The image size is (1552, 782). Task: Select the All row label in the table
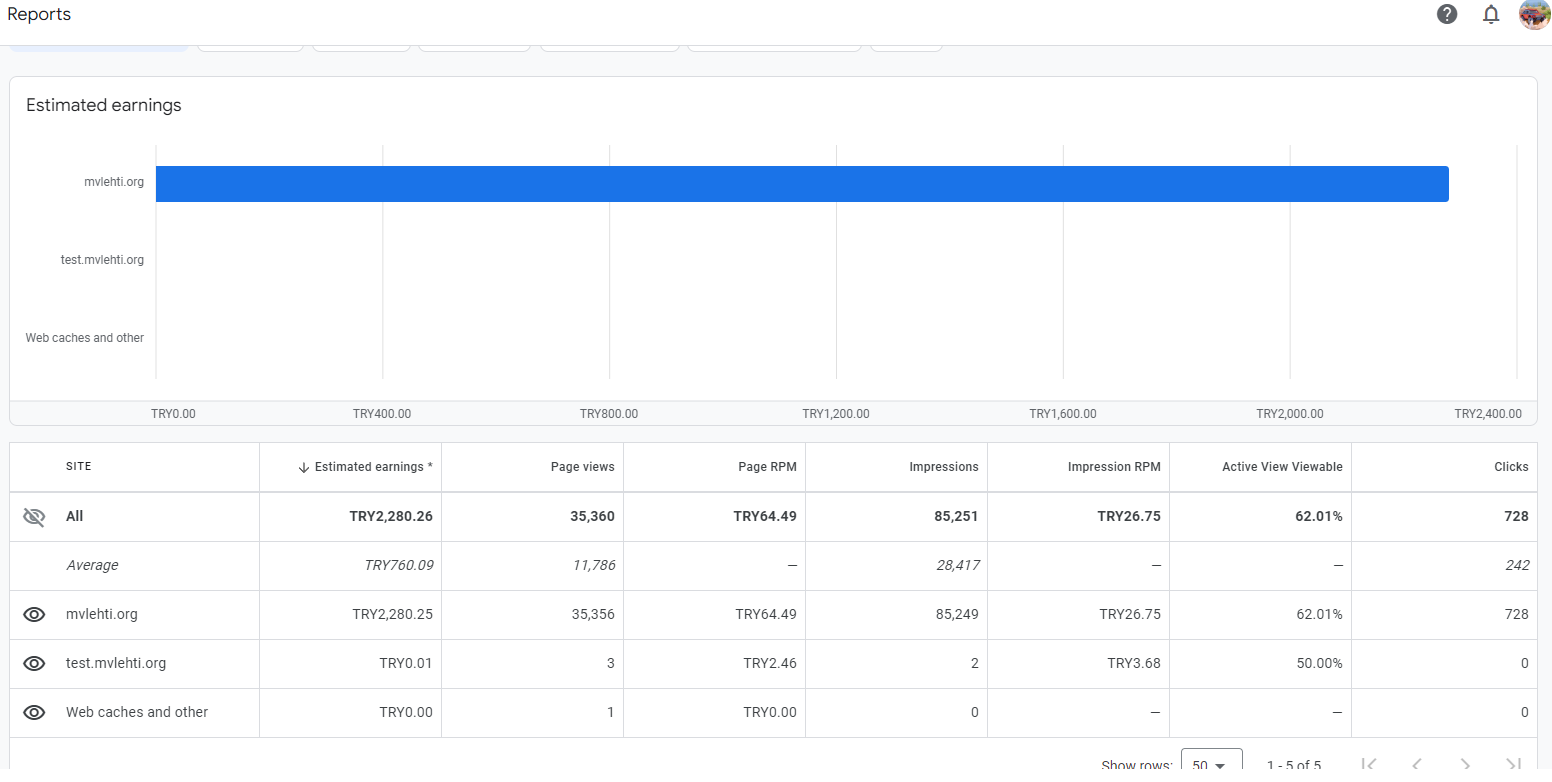tap(75, 517)
